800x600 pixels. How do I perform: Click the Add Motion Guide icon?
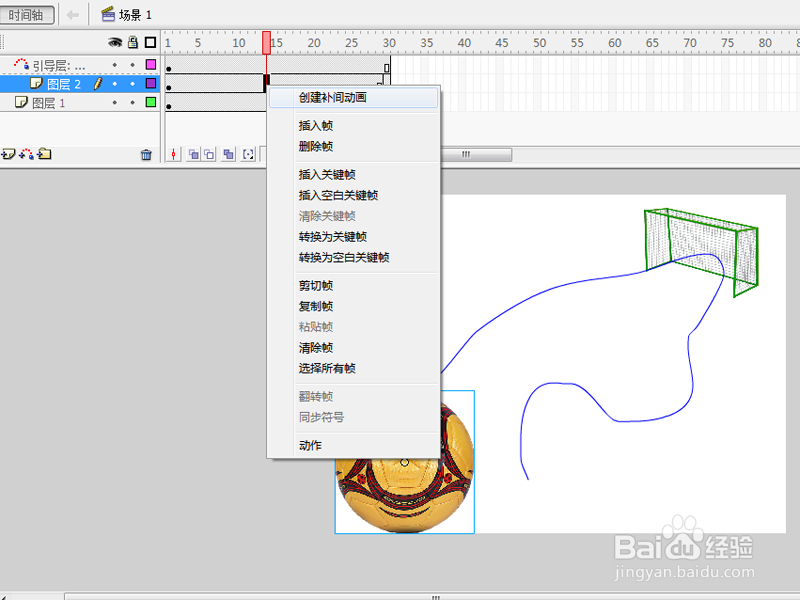26,154
